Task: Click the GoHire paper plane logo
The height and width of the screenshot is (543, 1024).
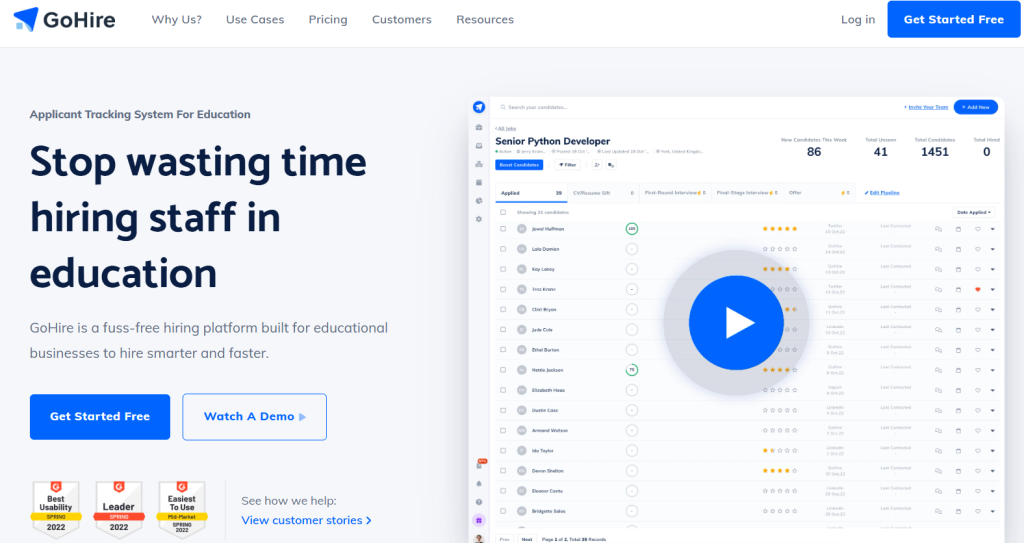Action: pos(64,20)
